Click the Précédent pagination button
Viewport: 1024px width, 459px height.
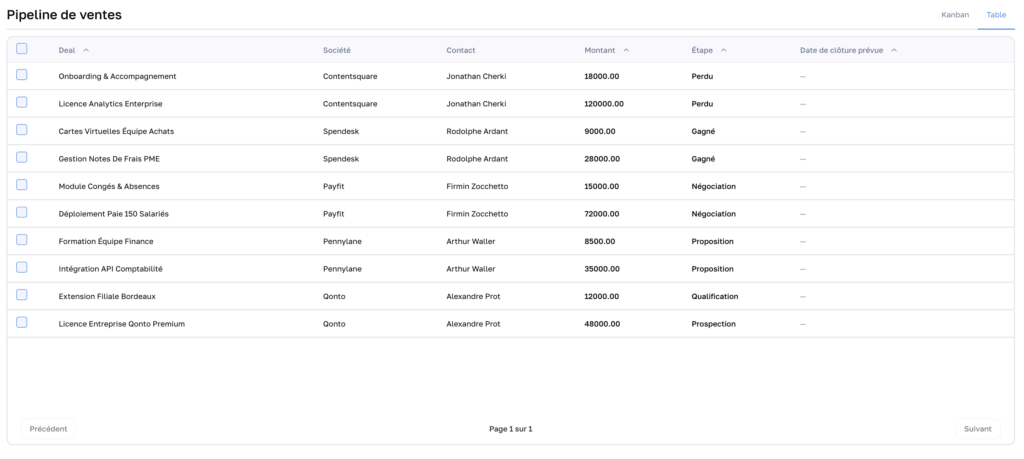pos(48,429)
